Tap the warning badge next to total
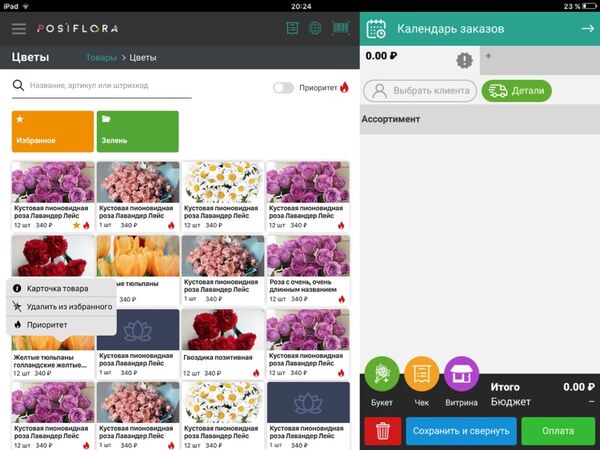Viewport: 600px width, 450px height. [465, 60]
